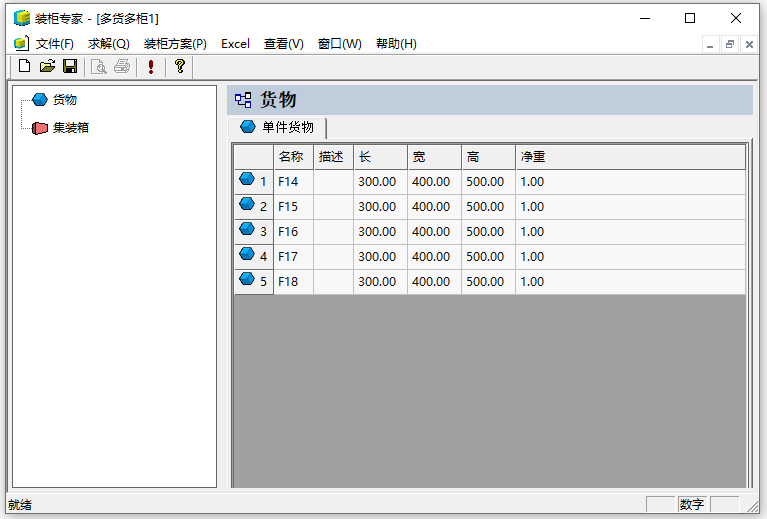Open the Excel menu
The width and height of the screenshot is (767, 519).
coord(235,44)
